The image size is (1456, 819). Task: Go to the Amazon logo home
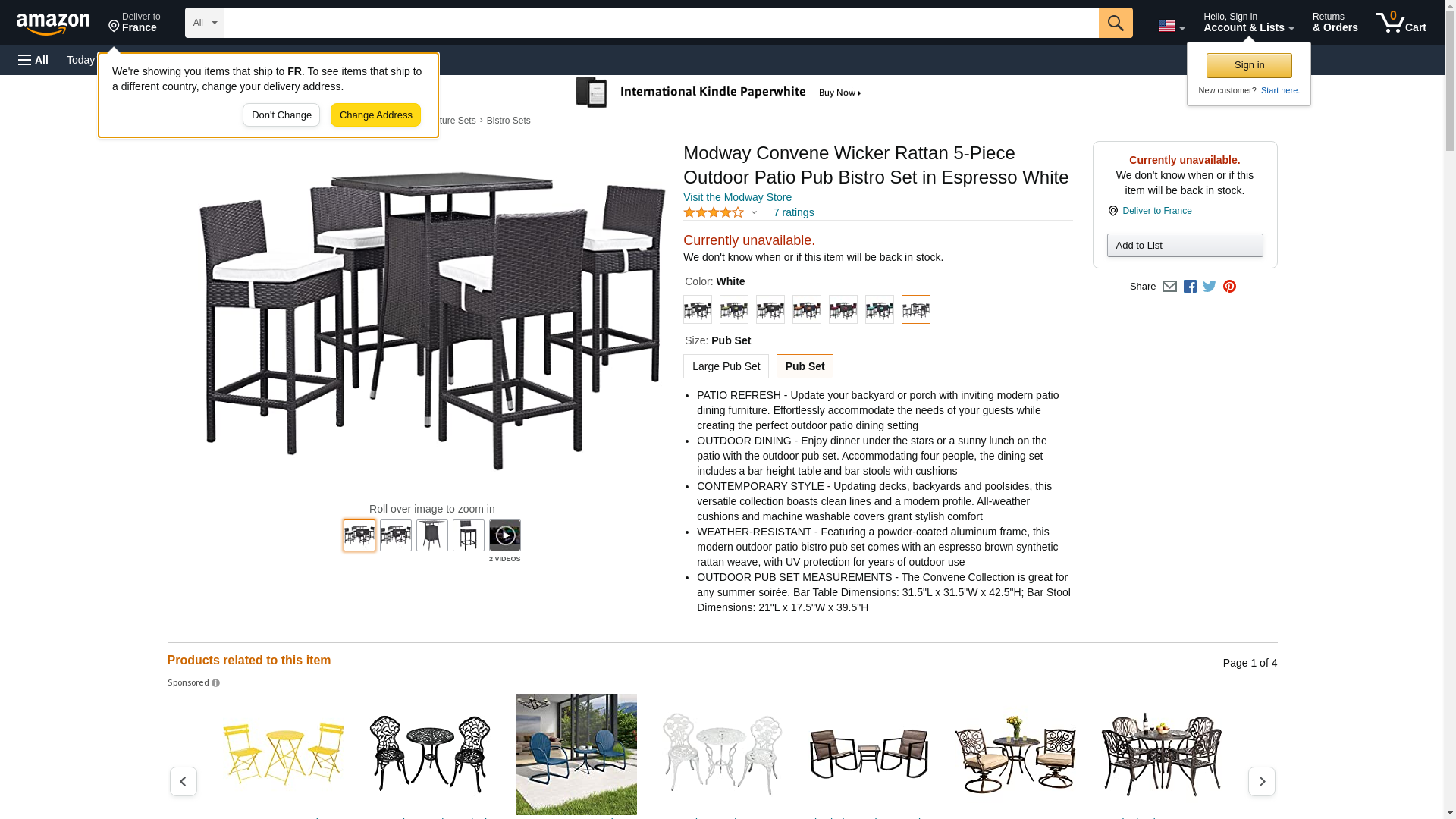tap(53, 24)
